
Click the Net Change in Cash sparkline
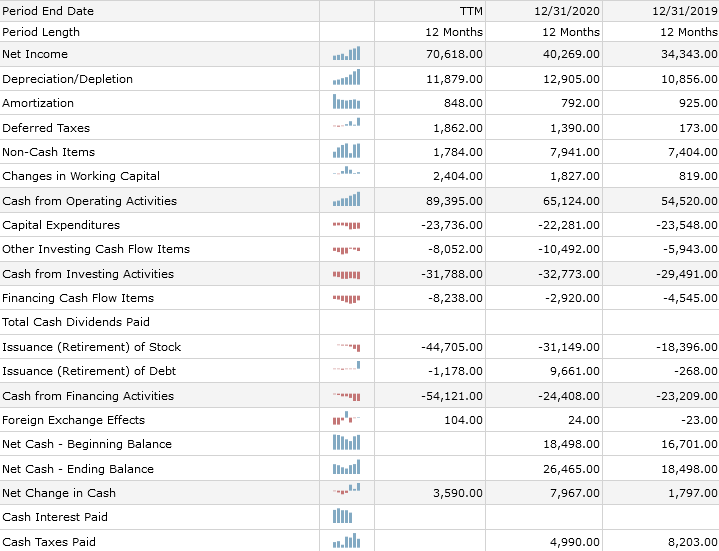pyautogui.click(x=346, y=493)
